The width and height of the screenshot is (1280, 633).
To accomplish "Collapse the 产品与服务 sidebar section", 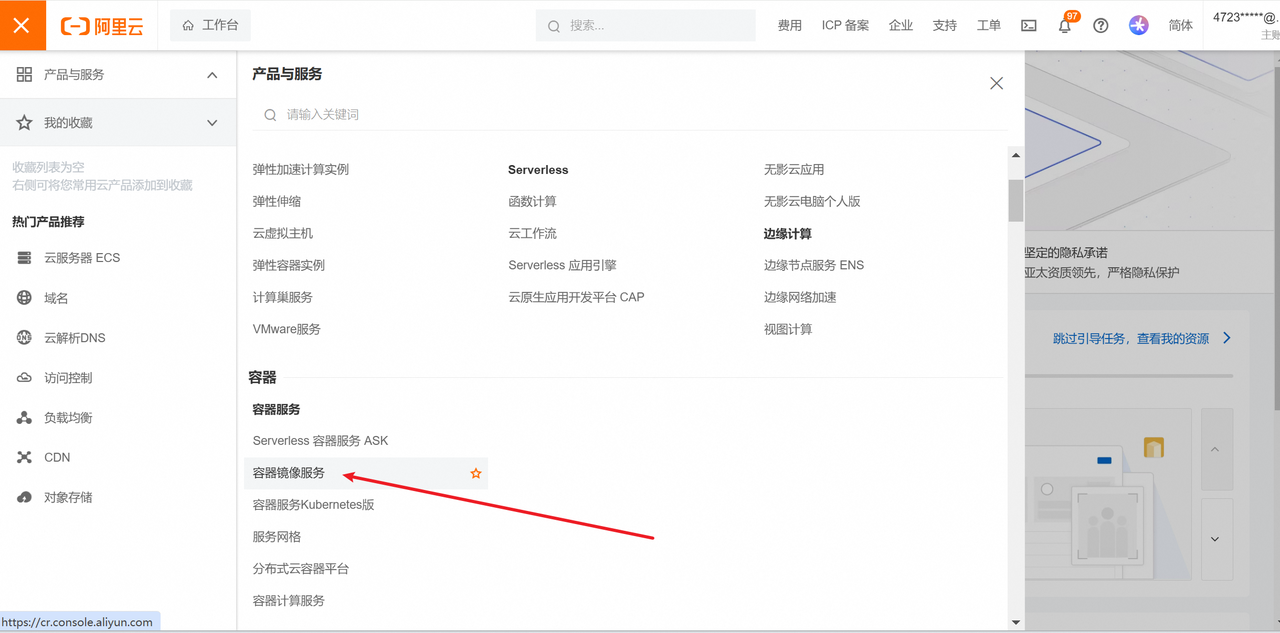I will coord(212,75).
